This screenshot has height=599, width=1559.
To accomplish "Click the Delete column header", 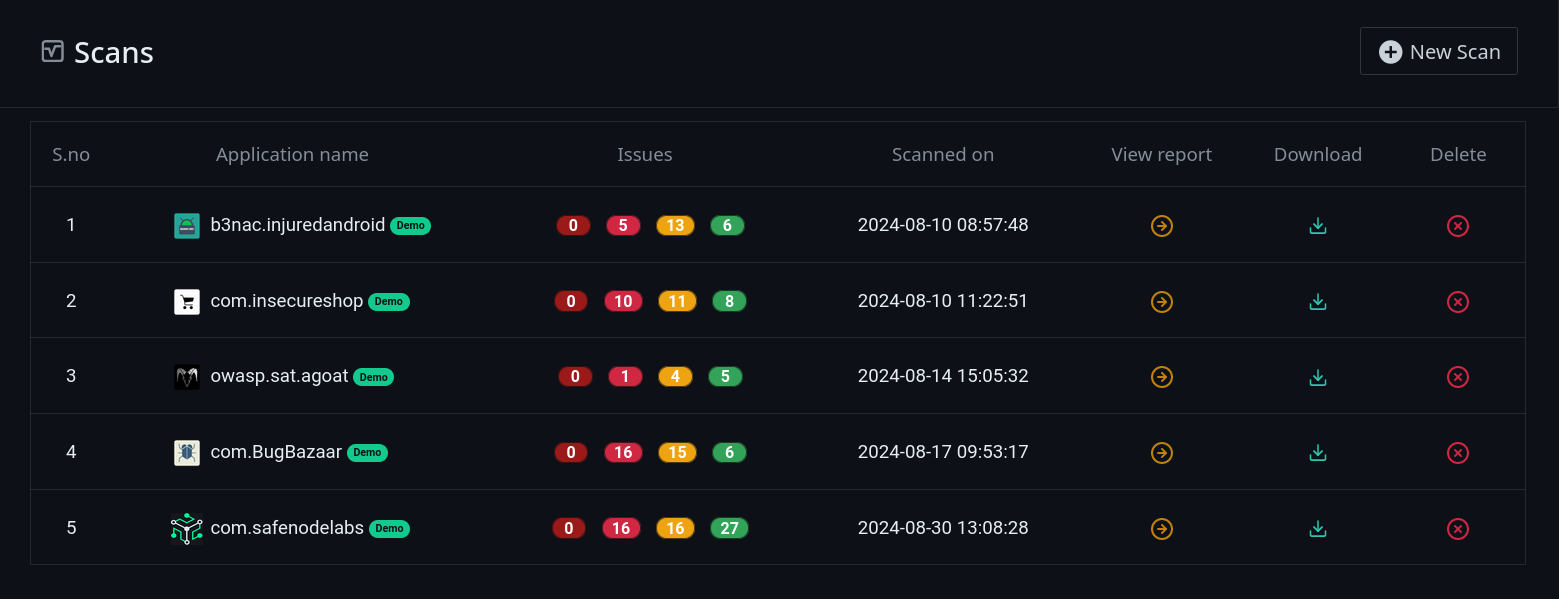I will (1458, 154).
